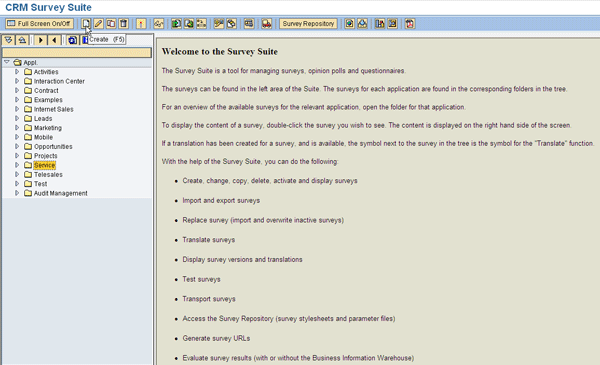Select the Projects tree item
Screen dimensions: 600x365
tap(46, 156)
